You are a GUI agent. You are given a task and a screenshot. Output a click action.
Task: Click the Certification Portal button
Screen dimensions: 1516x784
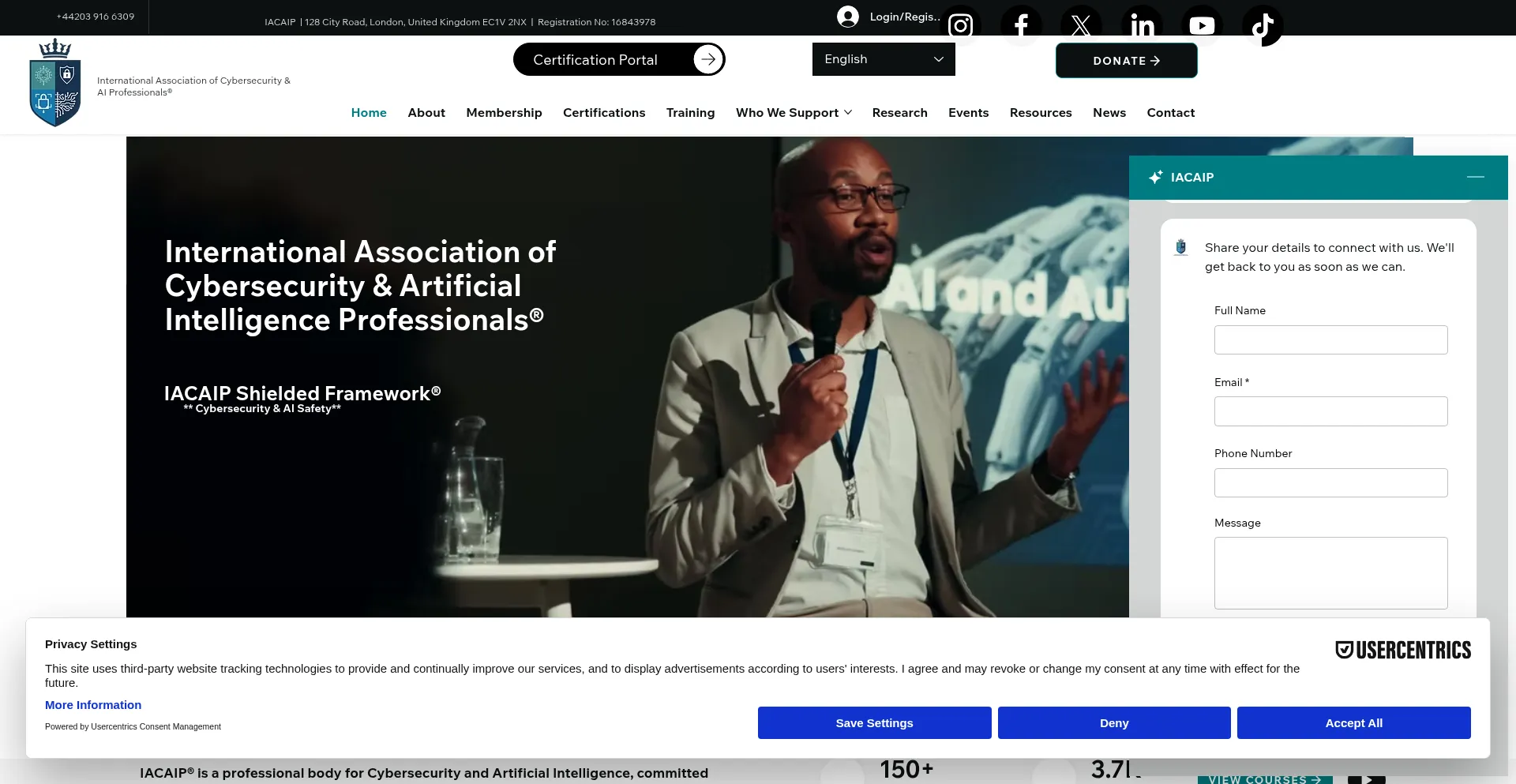pyautogui.click(x=619, y=59)
